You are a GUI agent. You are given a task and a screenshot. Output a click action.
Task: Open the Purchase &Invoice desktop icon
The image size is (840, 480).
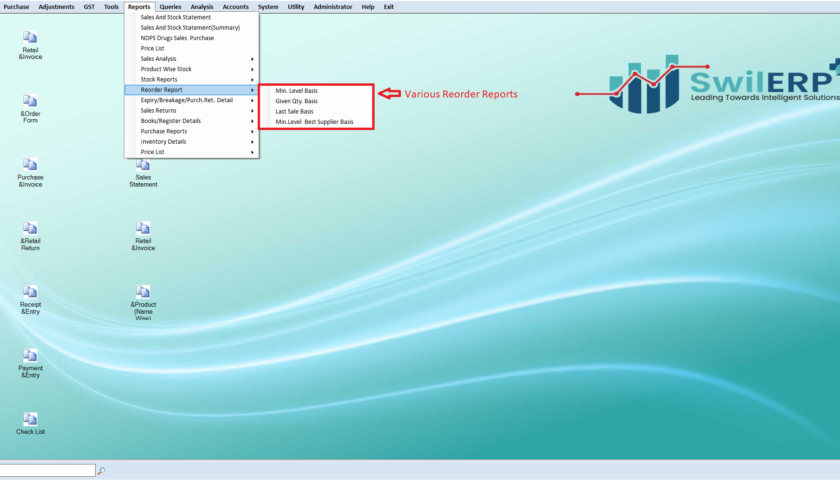pyautogui.click(x=30, y=172)
